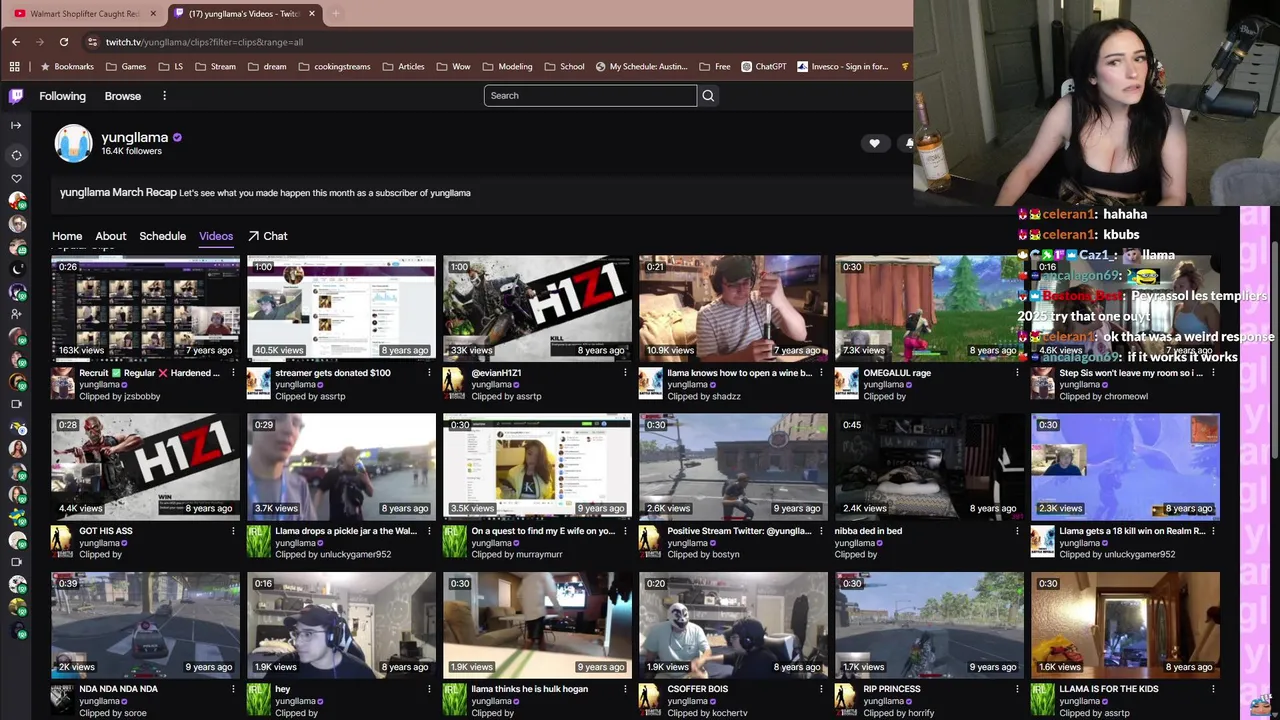Open the dream bookmark folder
The width and height of the screenshot is (1280, 720).
pos(266,67)
